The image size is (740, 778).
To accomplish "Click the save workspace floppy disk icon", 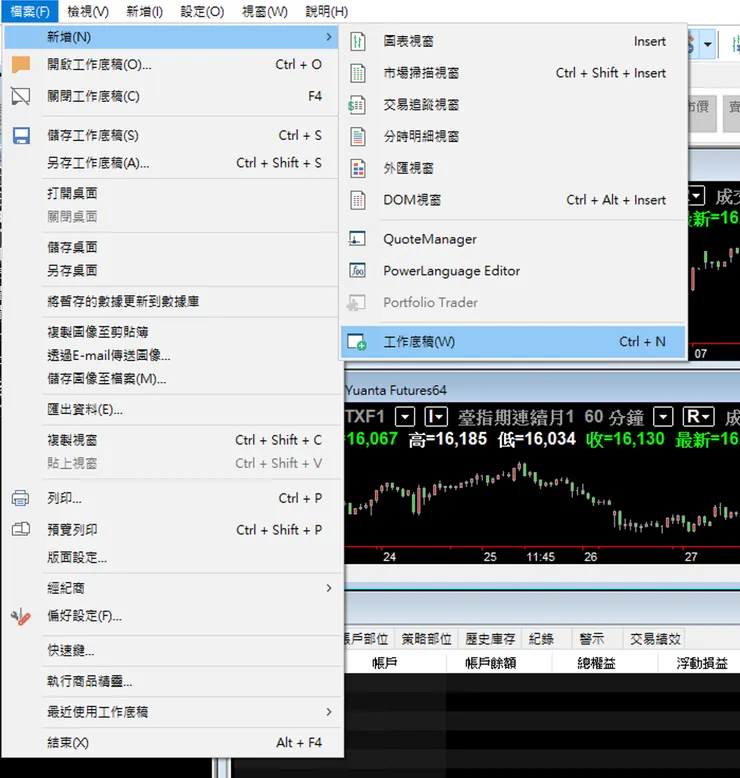I will (x=21, y=135).
